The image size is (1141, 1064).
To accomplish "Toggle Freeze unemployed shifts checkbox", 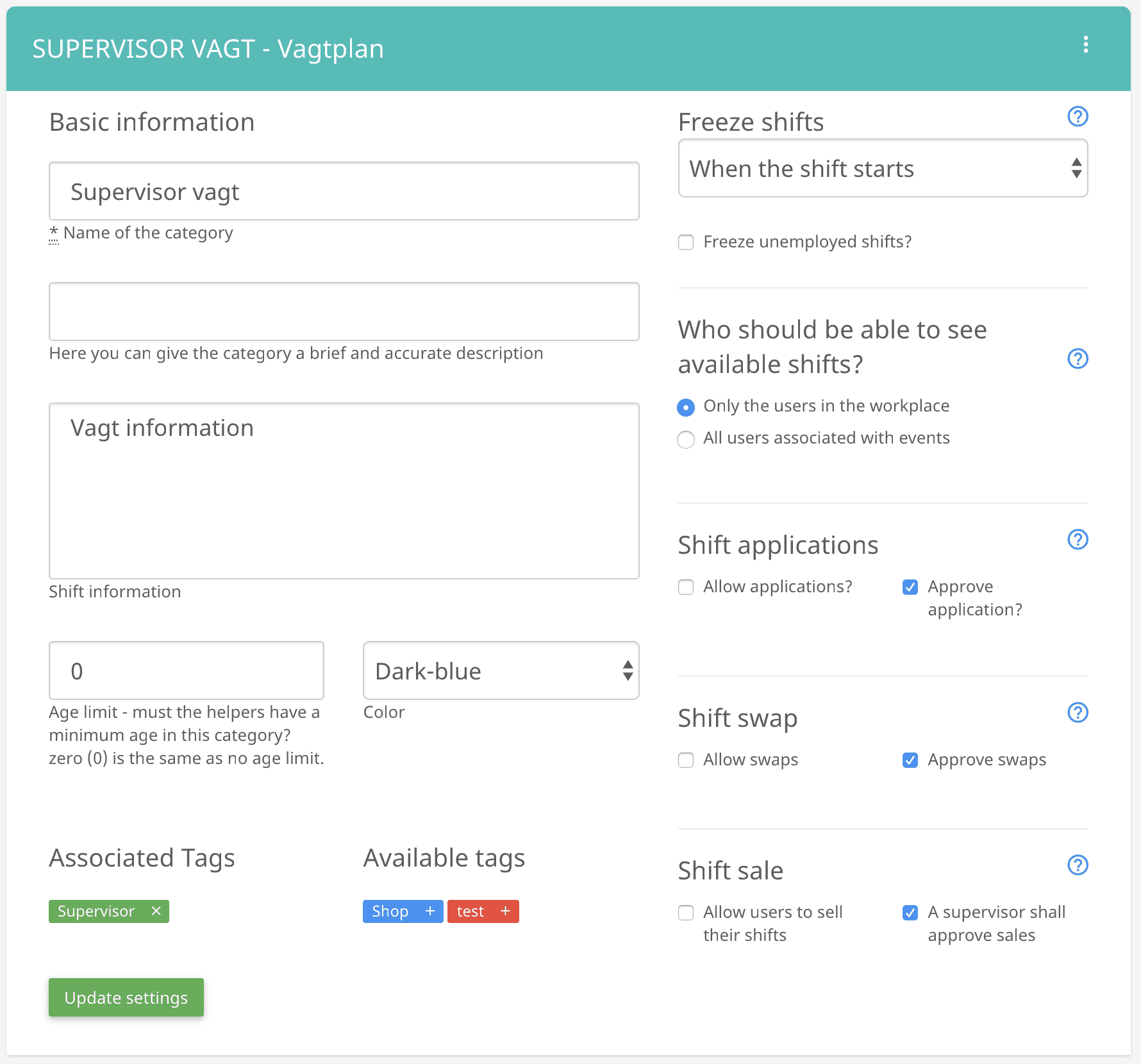I will tap(686, 242).
